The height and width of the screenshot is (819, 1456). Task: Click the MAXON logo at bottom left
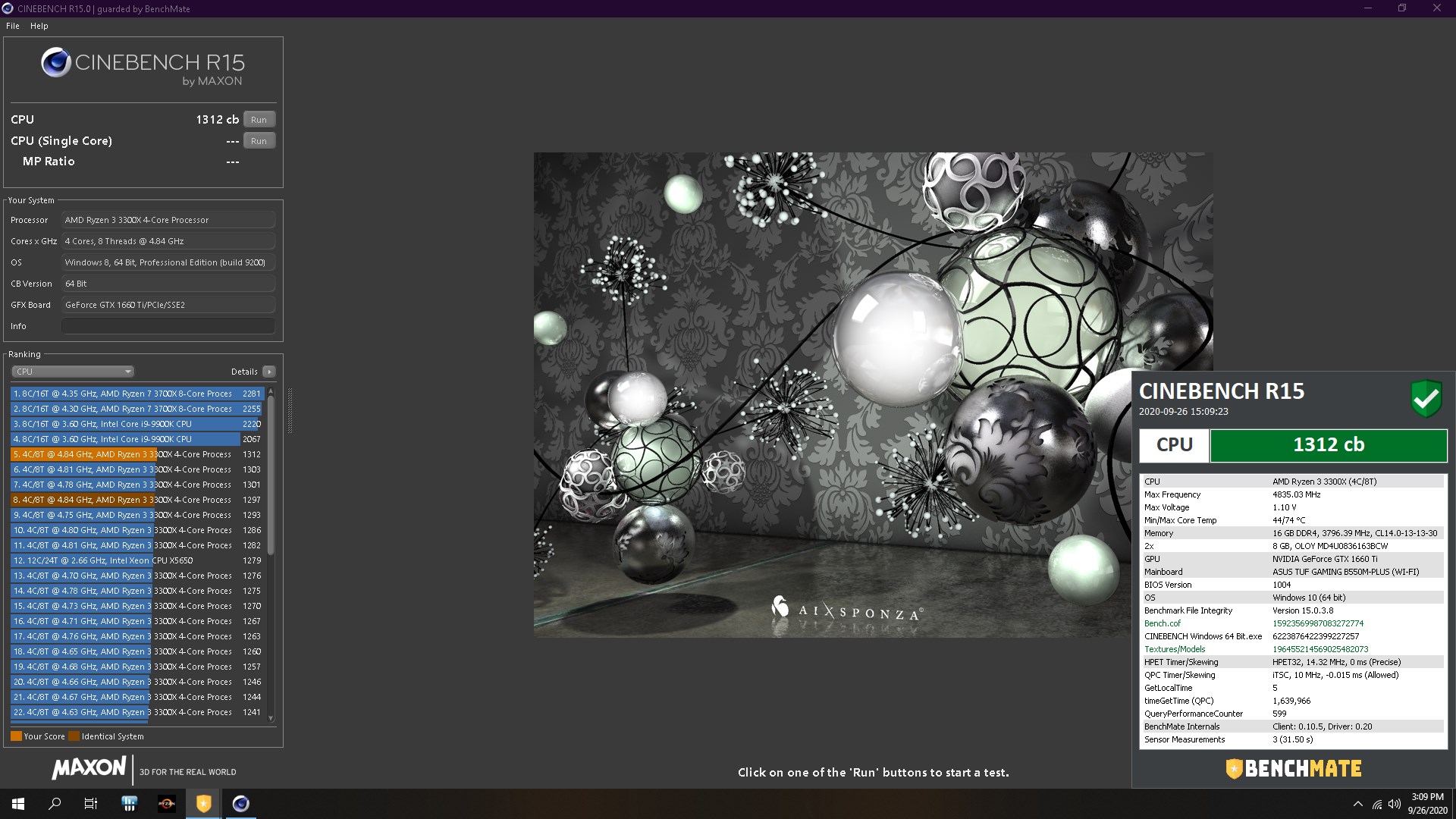(x=89, y=768)
